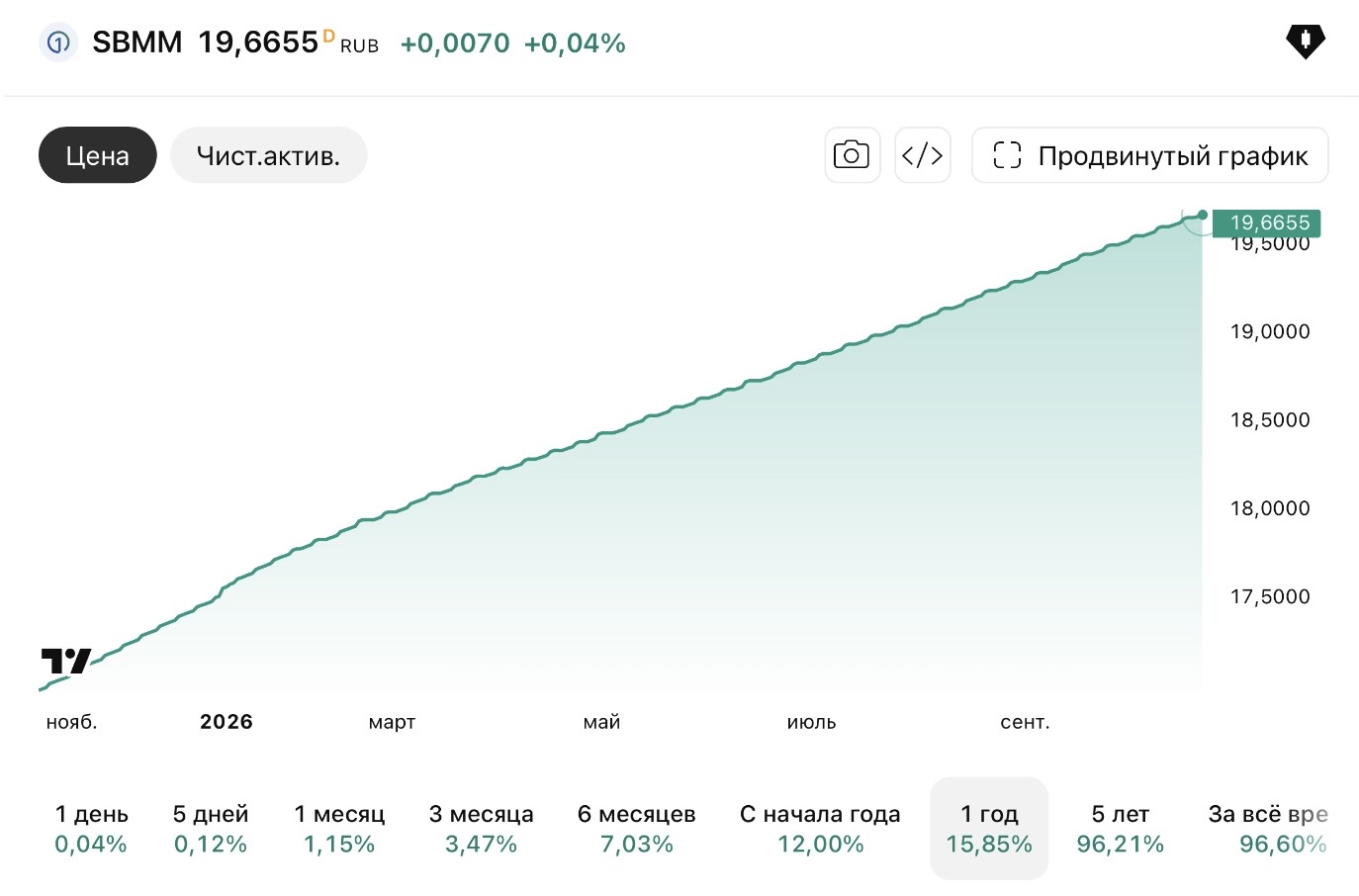1359x896 pixels.
Task: Click the 18,5000 price axis label
Action: coord(1270,419)
